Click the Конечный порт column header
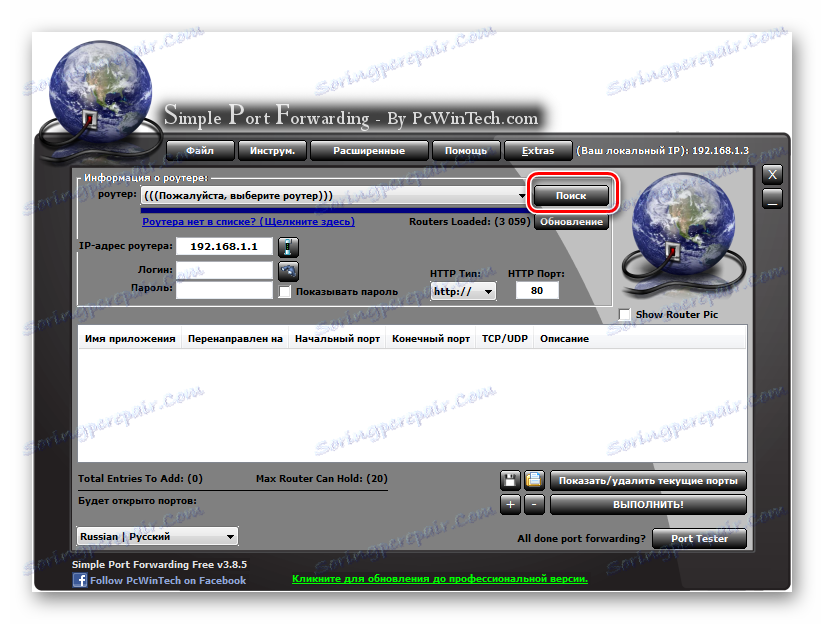824x624 pixels. [430, 339]
